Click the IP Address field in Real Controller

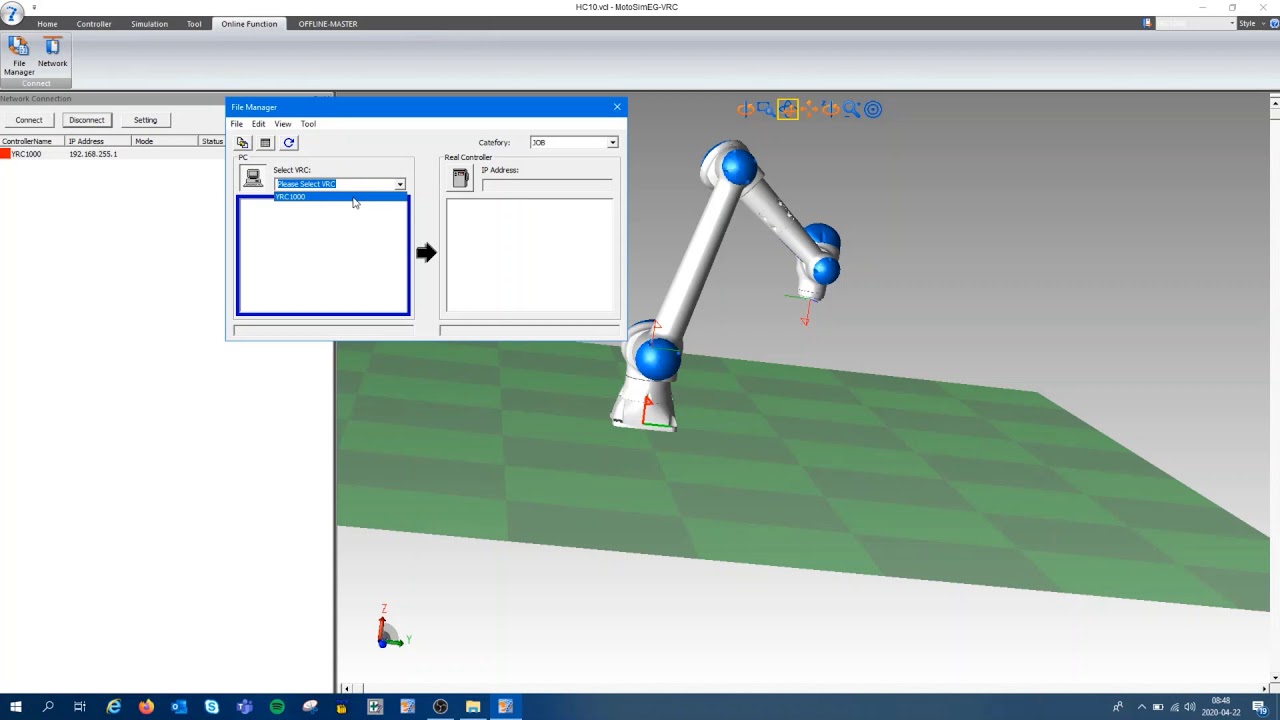pos(547,185)
